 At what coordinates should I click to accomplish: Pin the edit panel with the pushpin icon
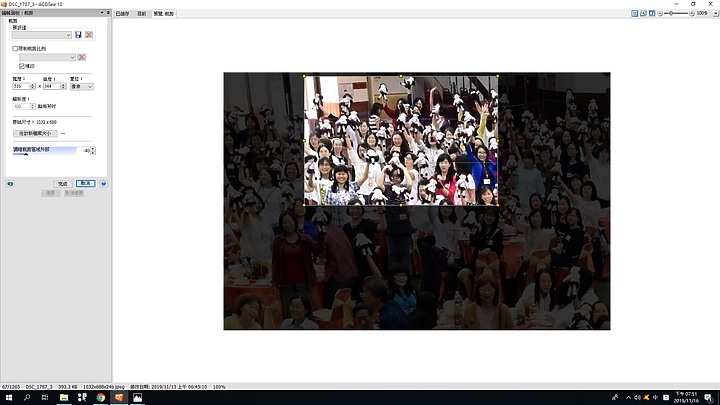(108, 13)
